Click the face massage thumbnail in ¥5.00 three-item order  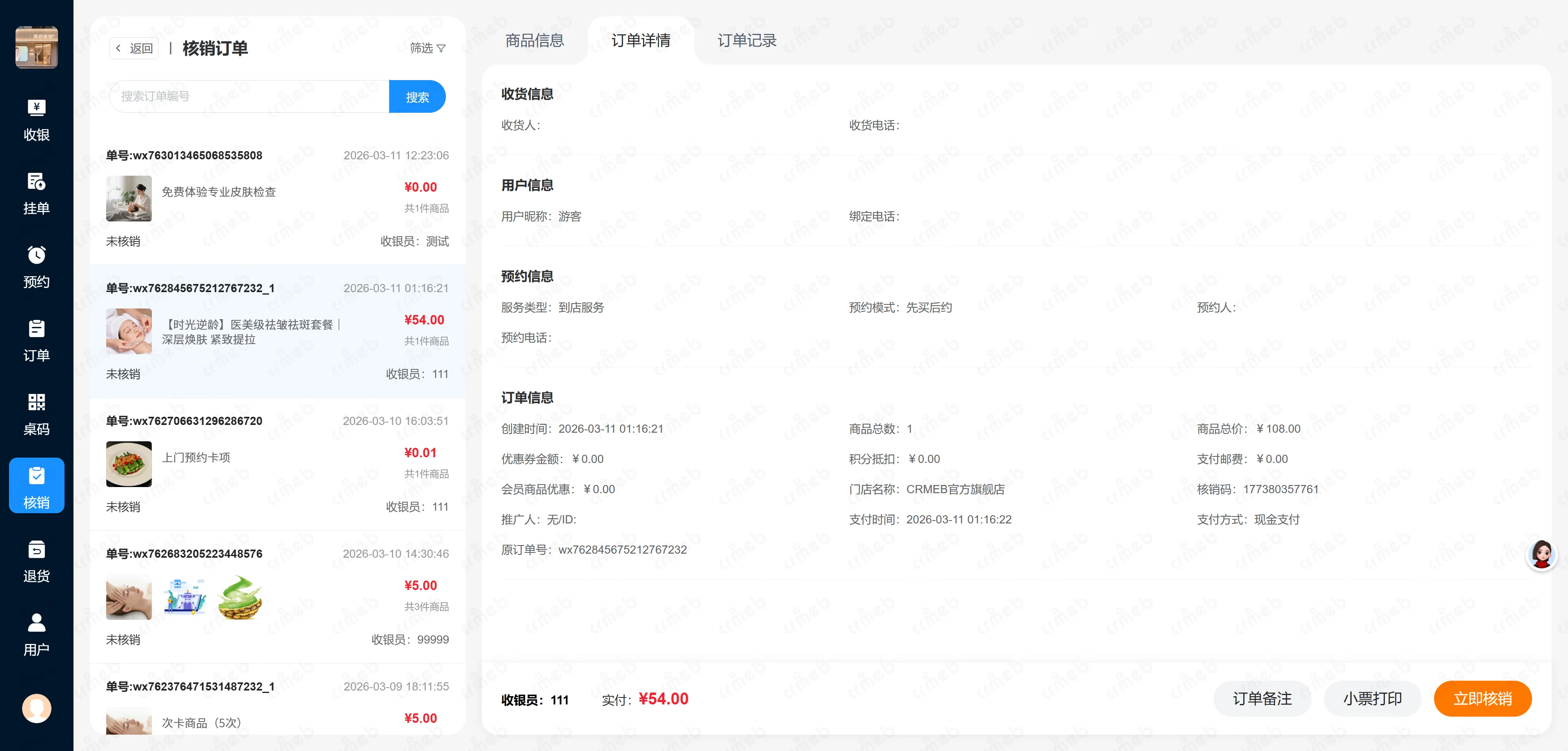[x=129, y=597]
